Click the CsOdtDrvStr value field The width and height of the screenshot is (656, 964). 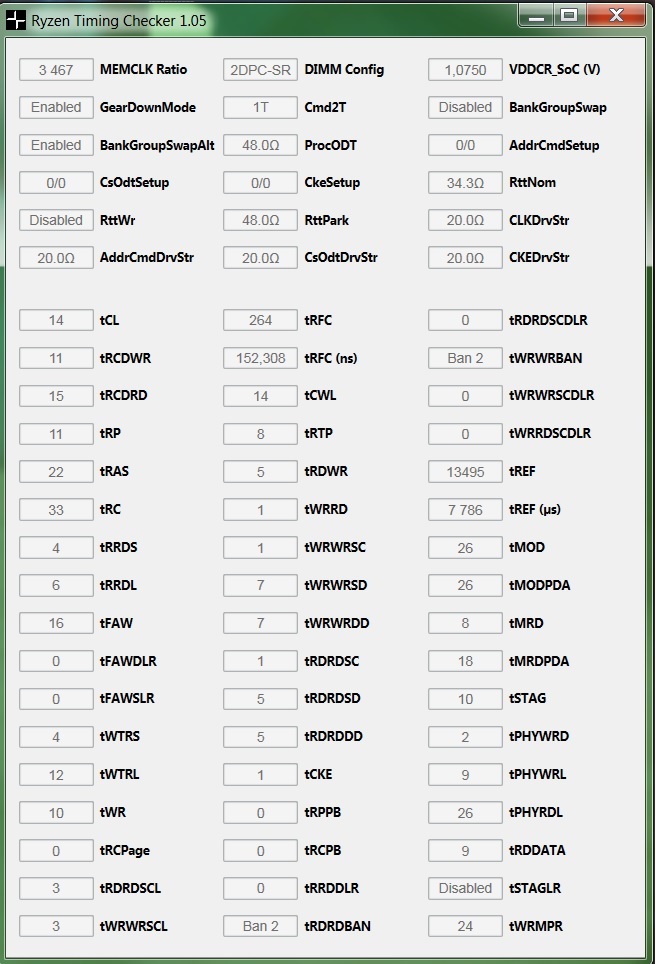click(x=261, y=258)
